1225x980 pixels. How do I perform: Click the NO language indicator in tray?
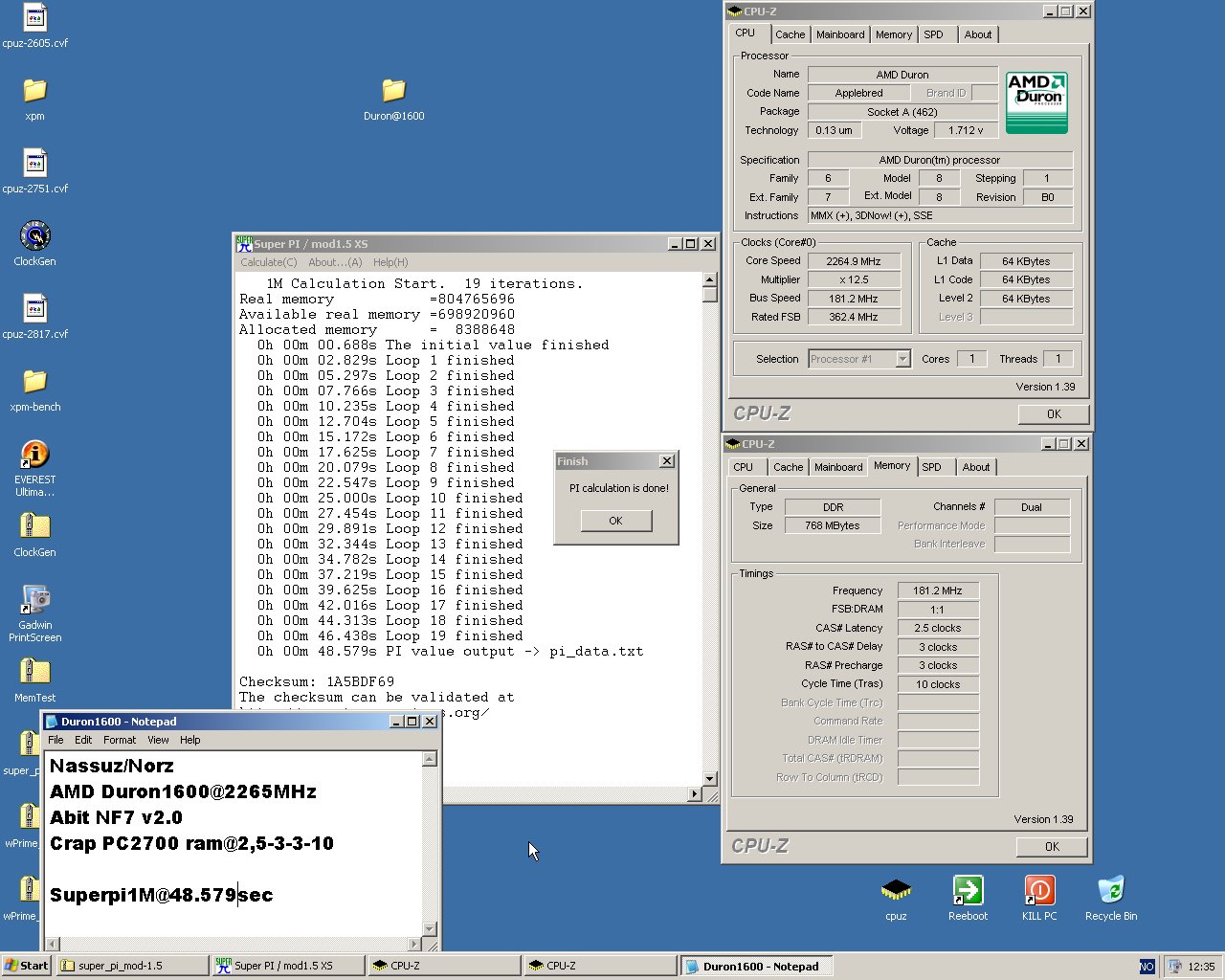point(1147,967)
